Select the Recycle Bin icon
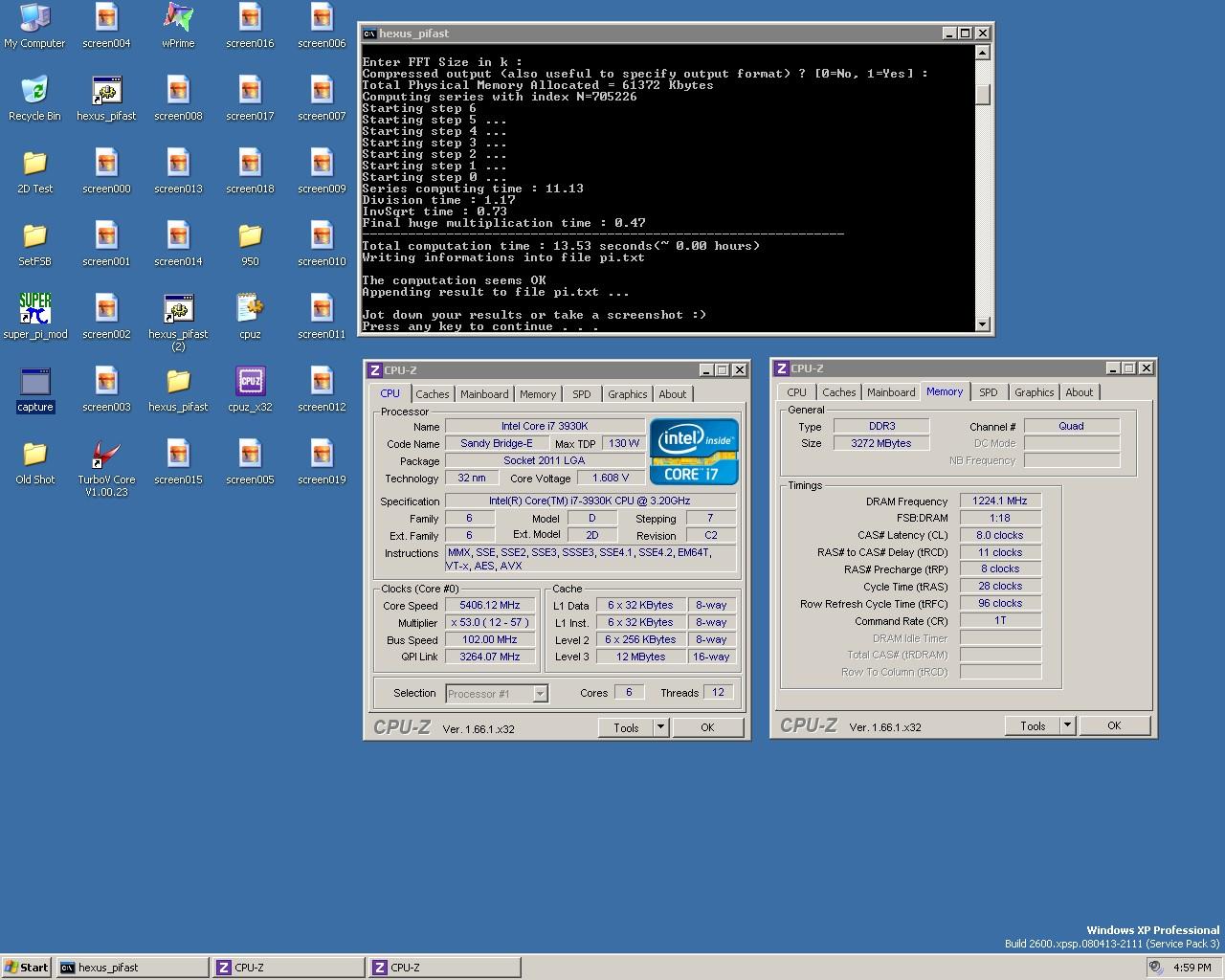This screenshot has width=1225, height=980. [34, 99]
